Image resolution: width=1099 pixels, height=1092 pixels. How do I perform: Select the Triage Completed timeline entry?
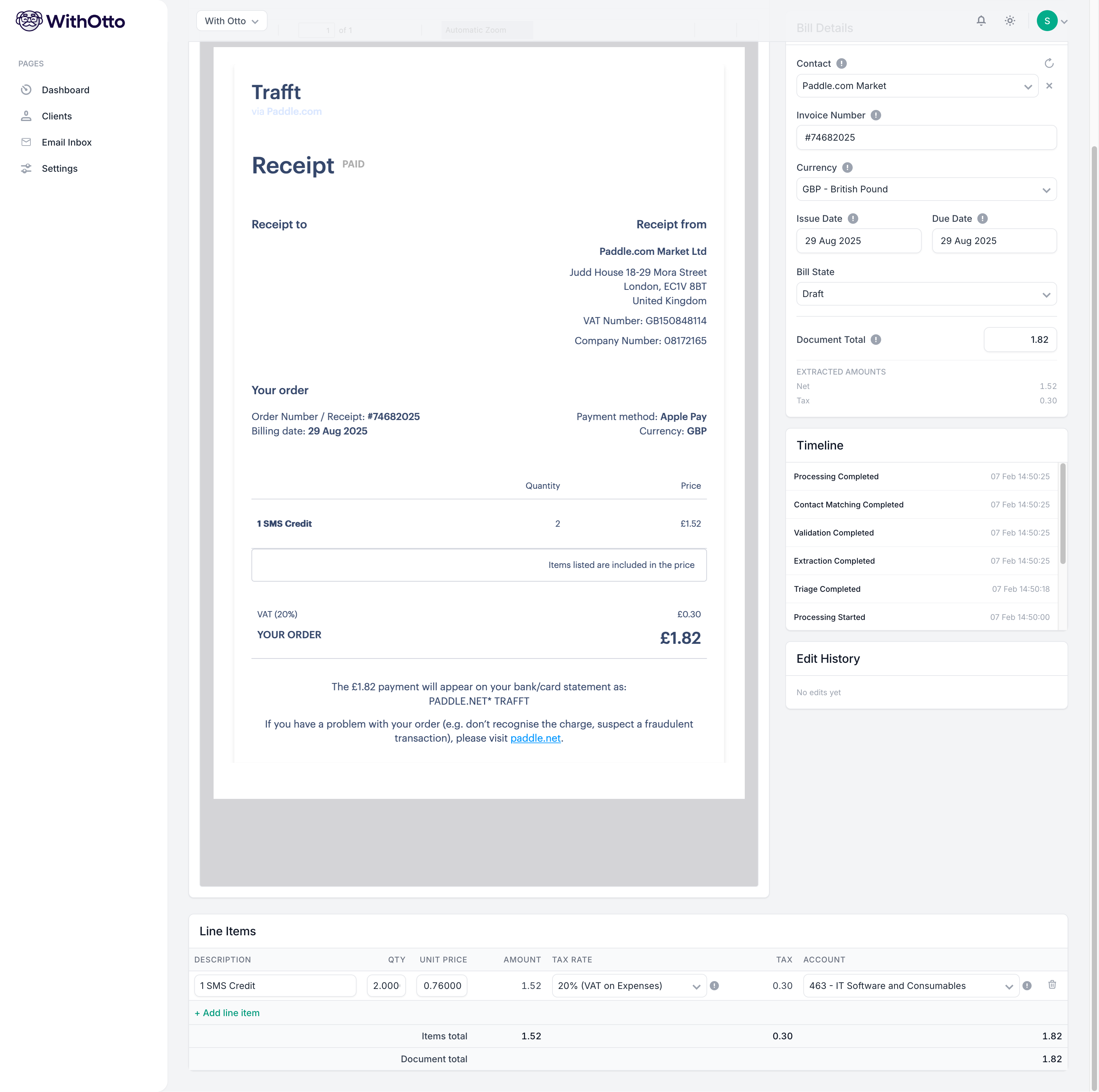click(921, 589)
